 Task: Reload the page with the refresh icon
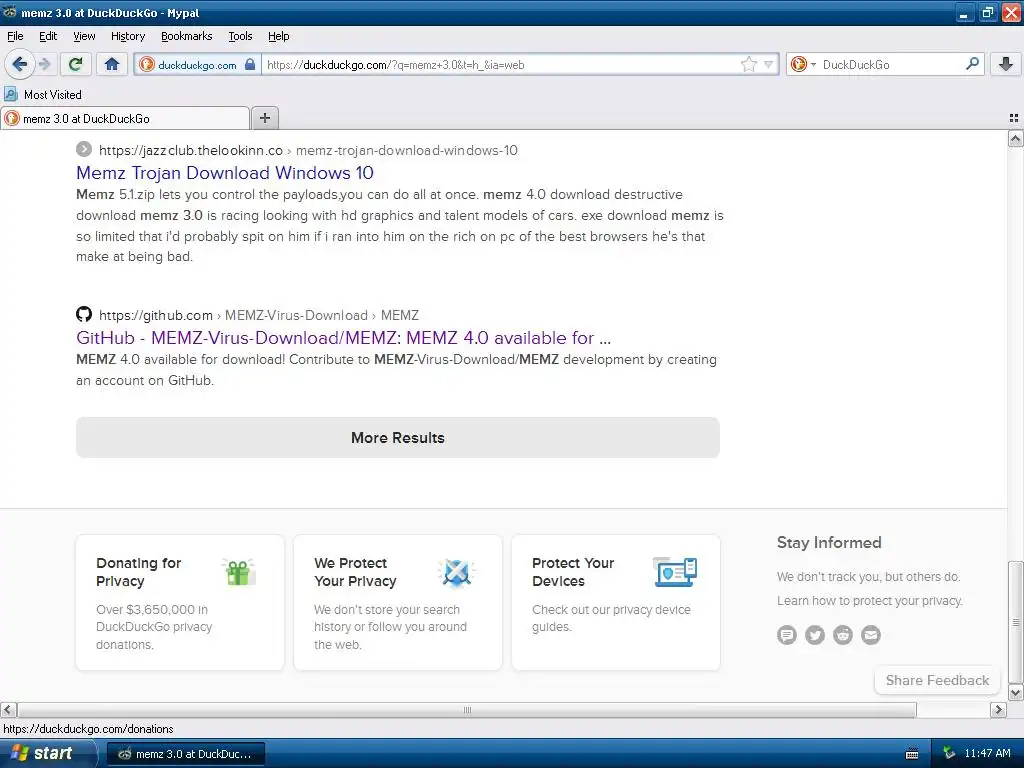[75, 64]
